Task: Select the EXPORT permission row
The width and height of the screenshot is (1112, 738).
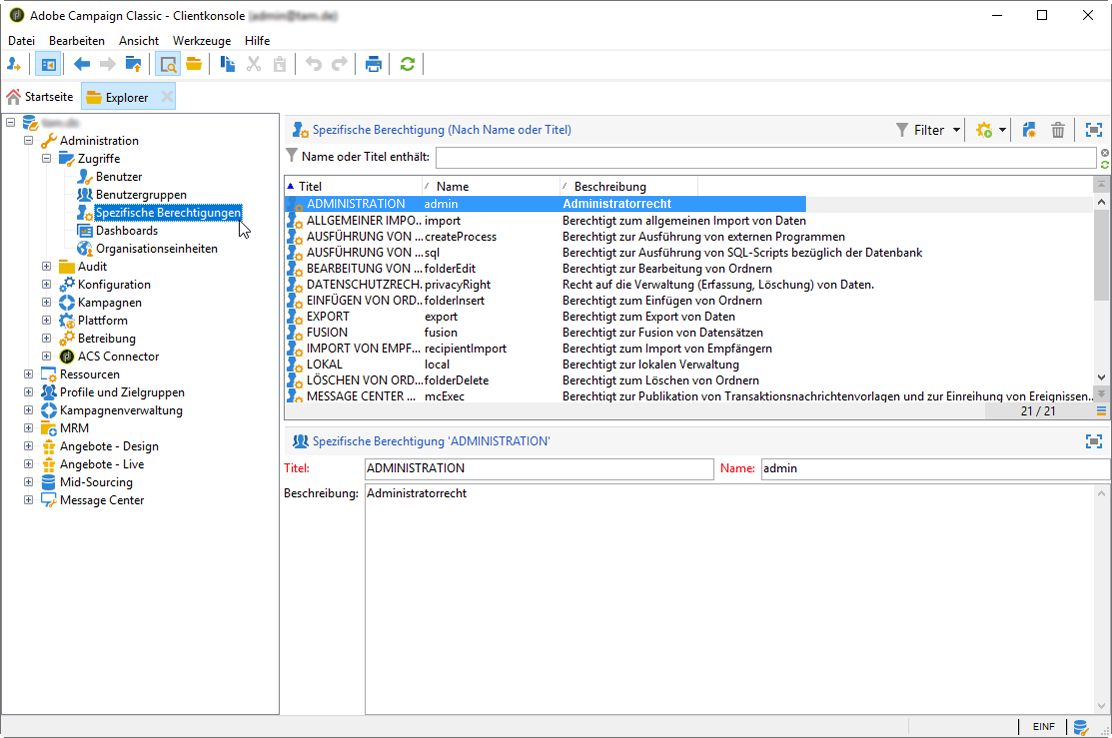Action: pos(688,316)
